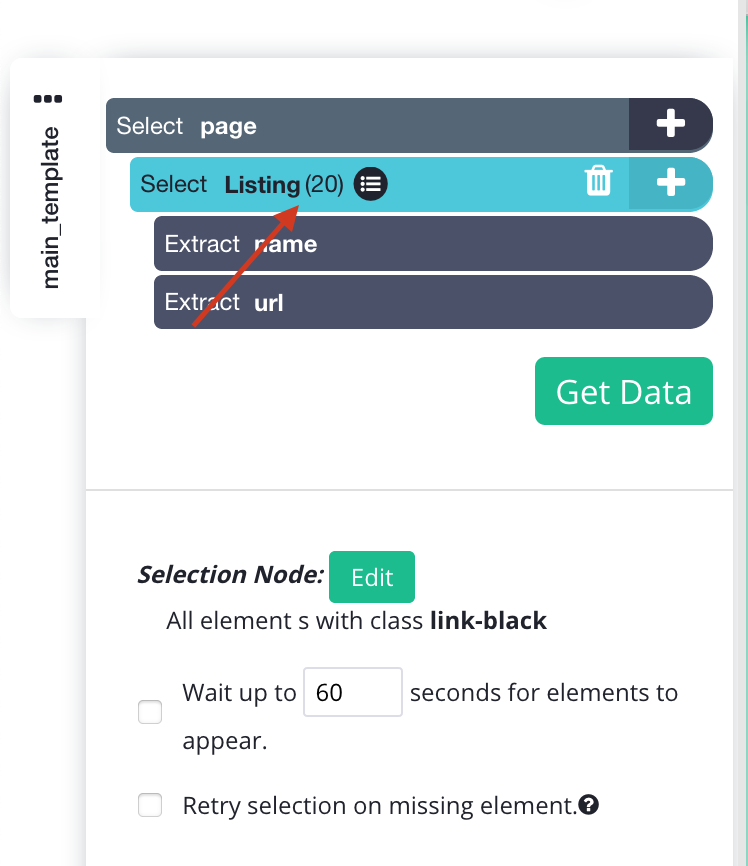This screenshot has width=748, height=866.
Task: Click the list icon beside Listing (20)
Action: (370, 184)
